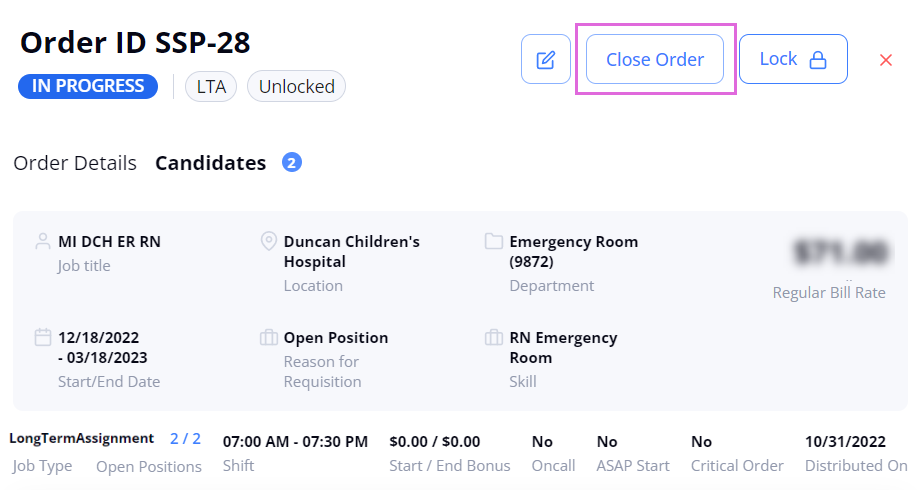Click briefcase icon beside RN Emergency Room skill
The width and height of the screenshot is (921, 490).
pyautogui.click(x=493, y=337)
